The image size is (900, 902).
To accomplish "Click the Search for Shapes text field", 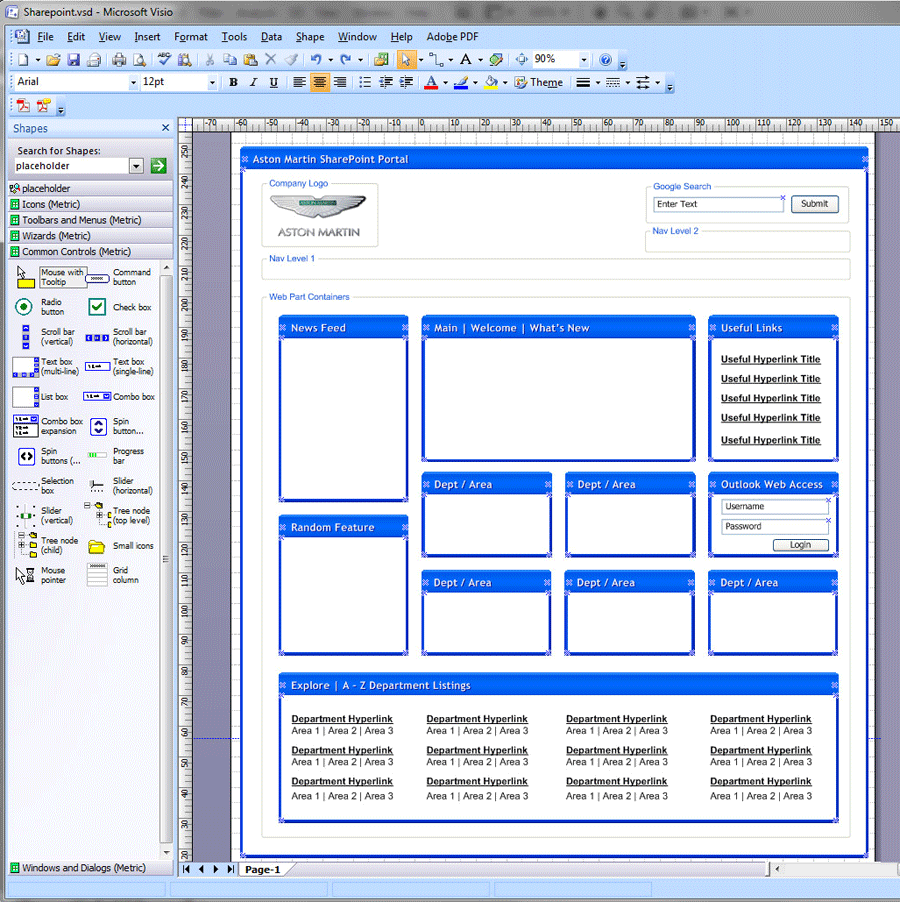I will pos(71,166).
